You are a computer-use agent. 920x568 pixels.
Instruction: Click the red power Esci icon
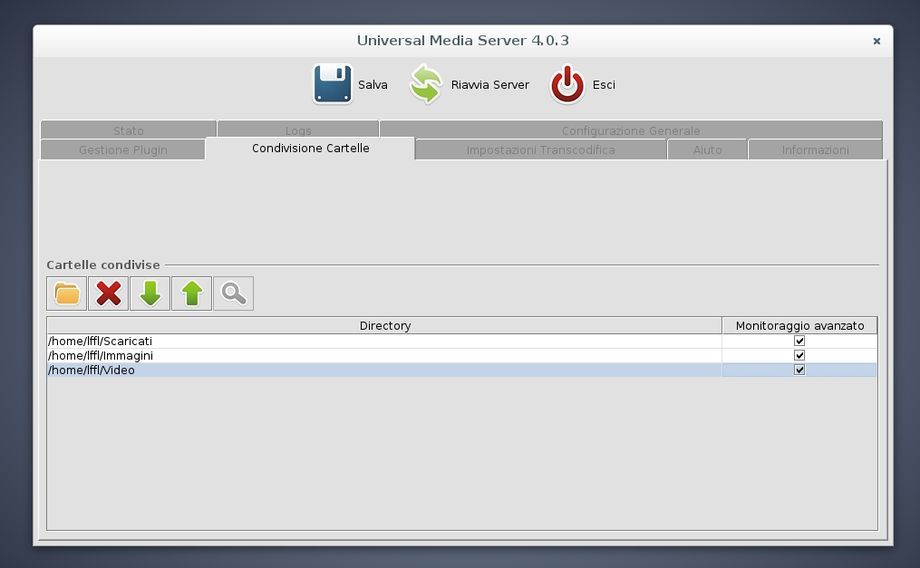567,84
